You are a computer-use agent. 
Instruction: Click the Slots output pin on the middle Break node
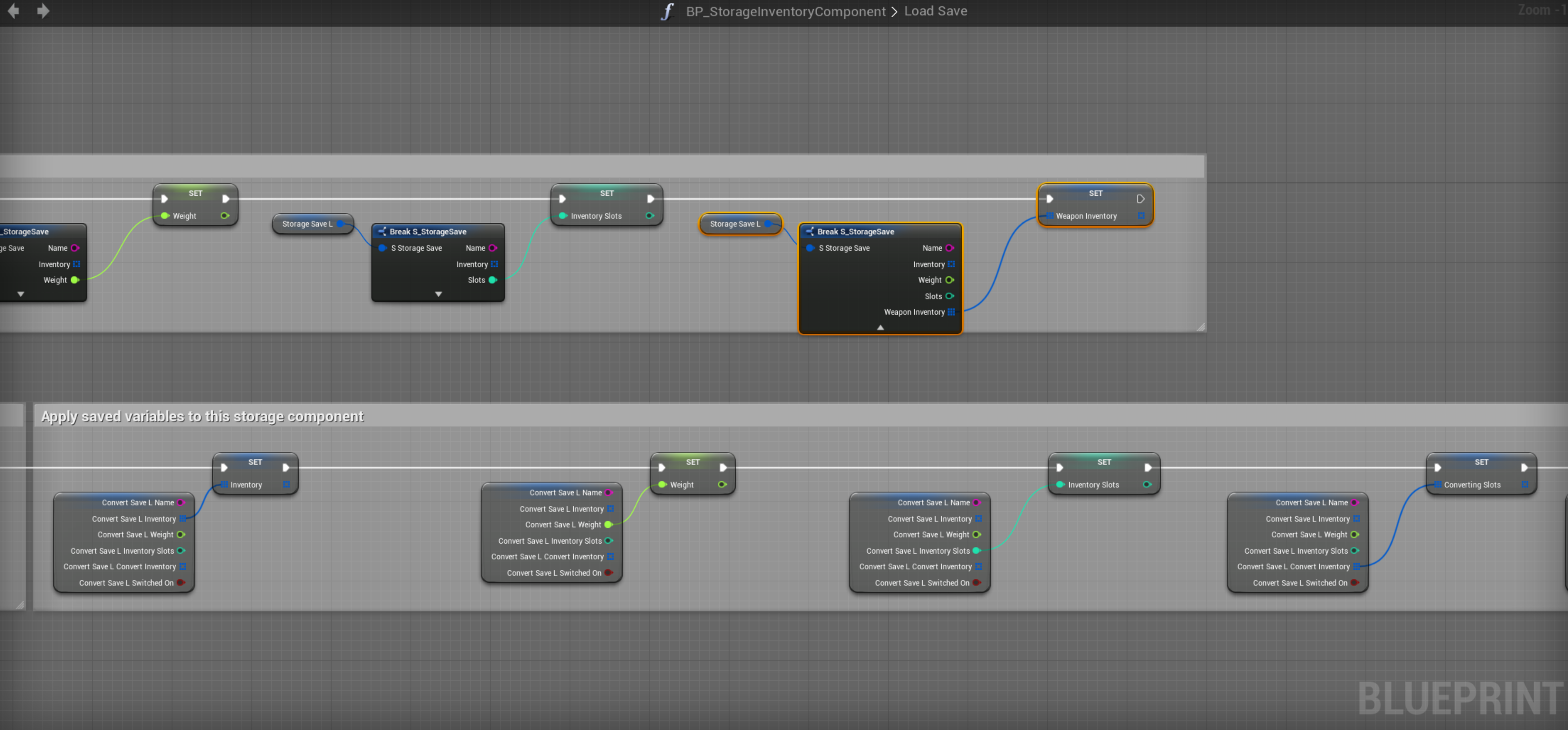[493, 281]
